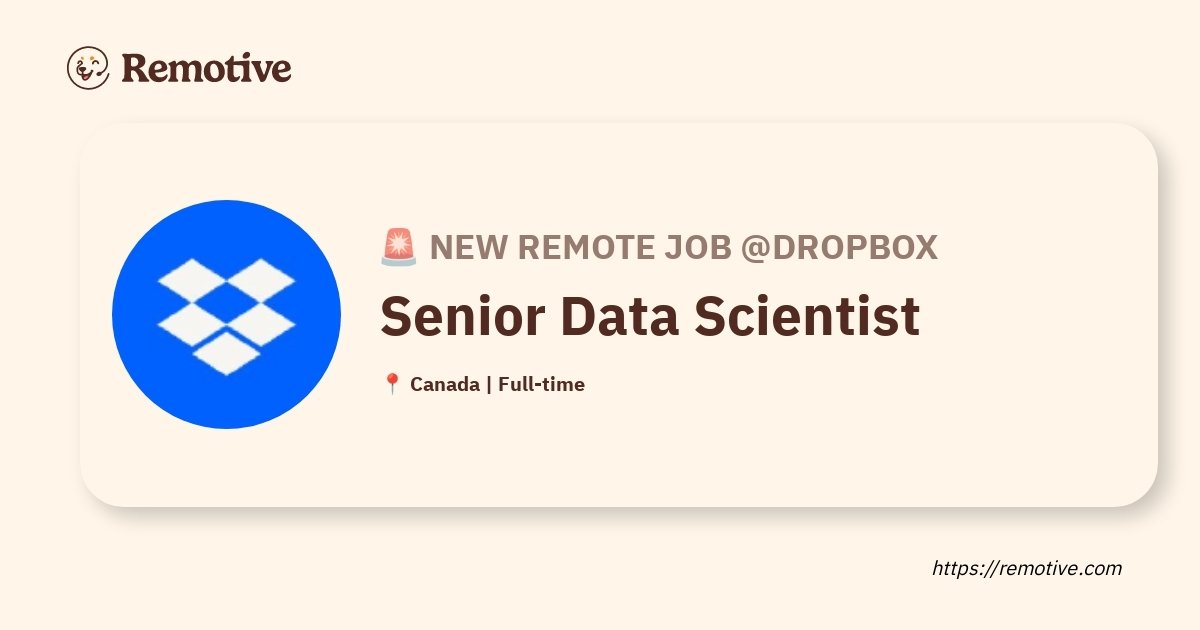
Task: Click the separator between Canada and Full-time
Action: pos(489,384)
